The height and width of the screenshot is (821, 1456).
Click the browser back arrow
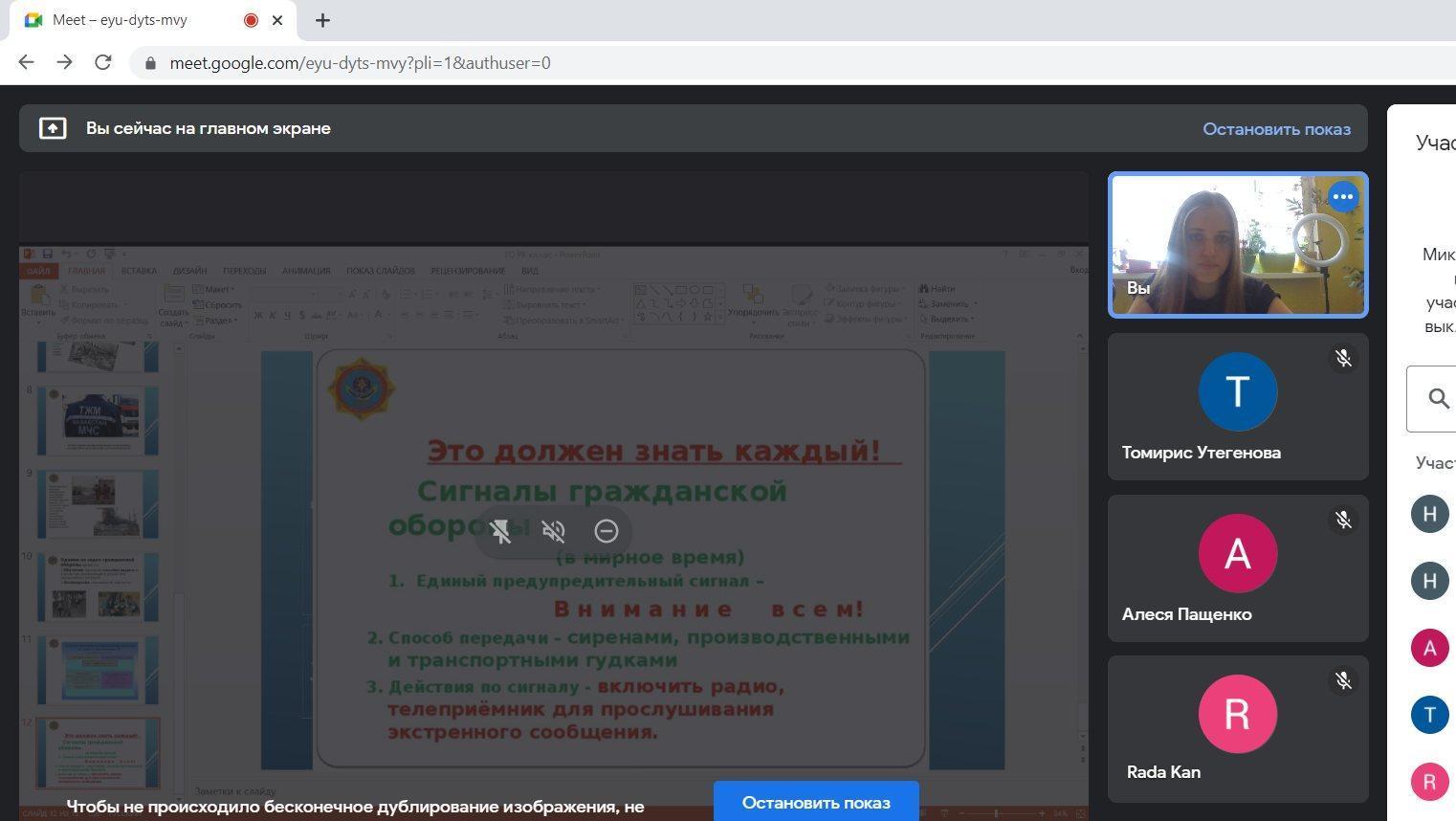(x=26, y=62)
